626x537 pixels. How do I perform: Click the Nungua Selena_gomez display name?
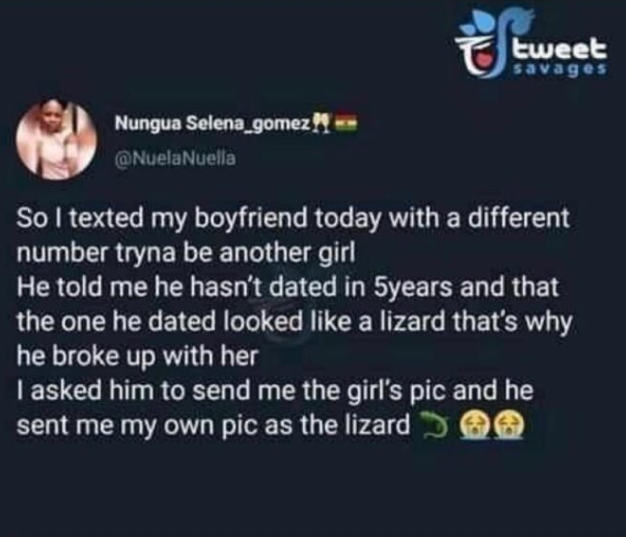[213, 123]
